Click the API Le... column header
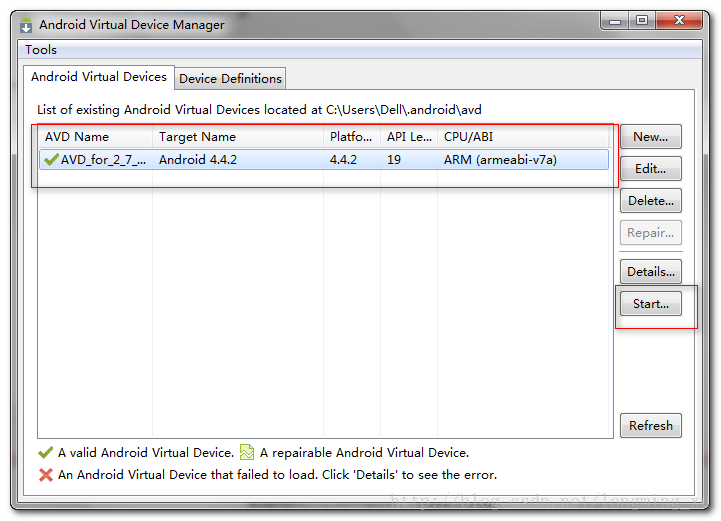 tap(409, 137)
